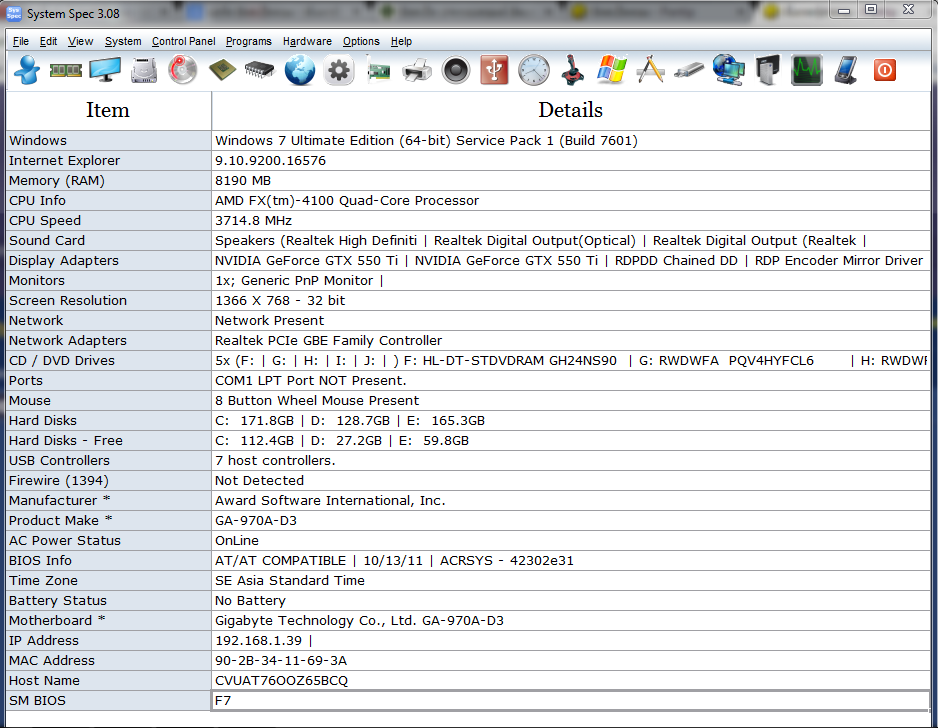Close the System Spec window

pyautogui.click(x=908, y=9)
